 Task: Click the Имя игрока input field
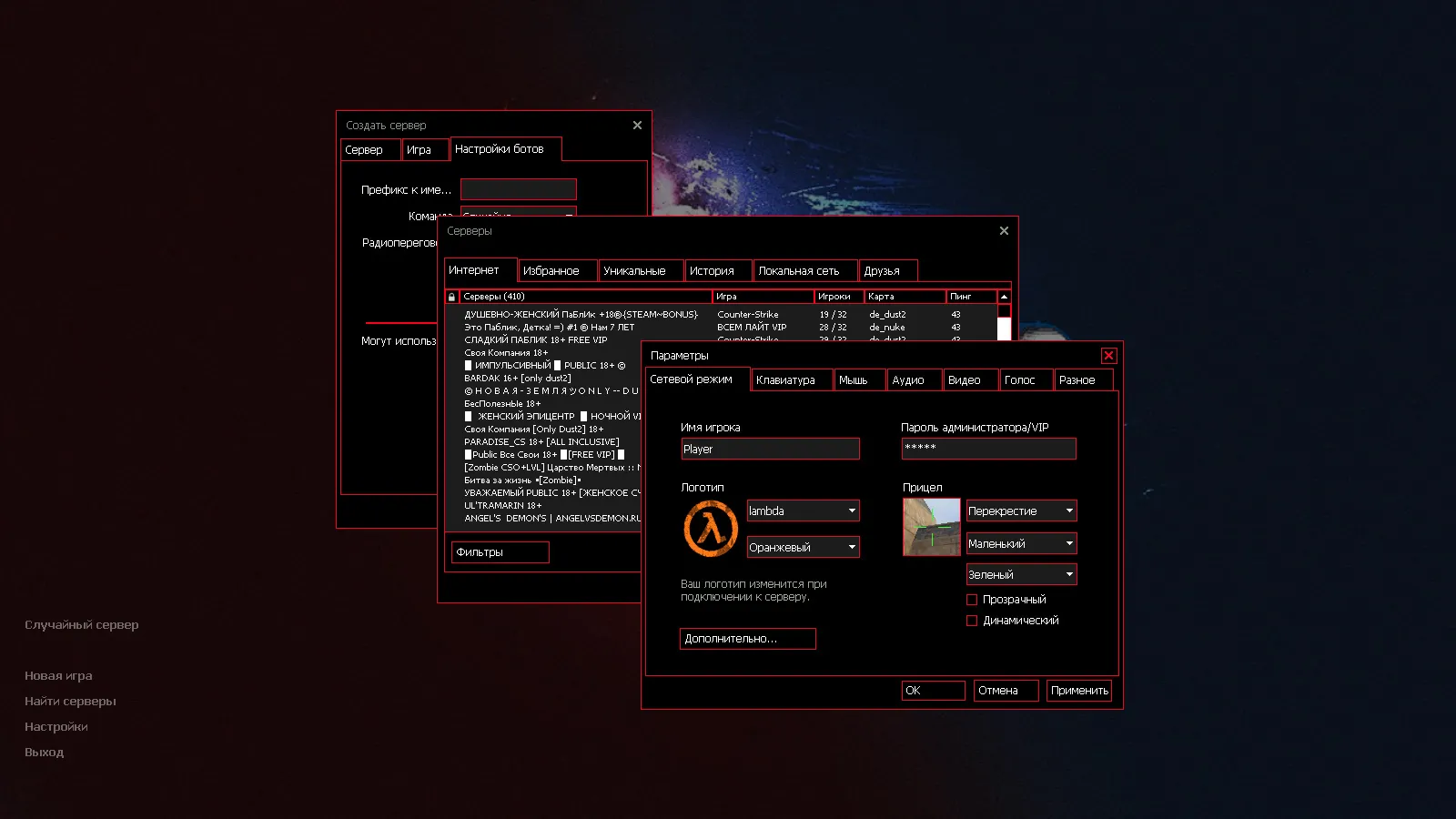point(770,450)
